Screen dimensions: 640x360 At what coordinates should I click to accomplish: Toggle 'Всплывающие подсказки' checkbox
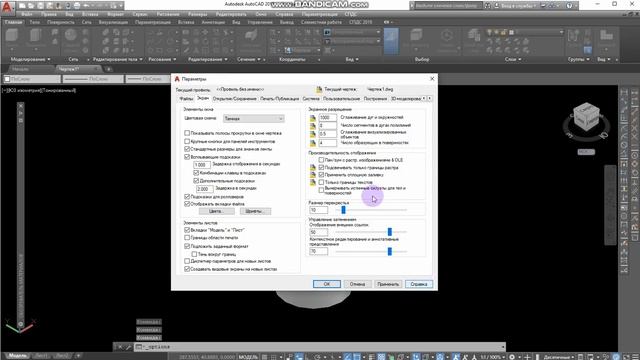(x=187, y=157)
